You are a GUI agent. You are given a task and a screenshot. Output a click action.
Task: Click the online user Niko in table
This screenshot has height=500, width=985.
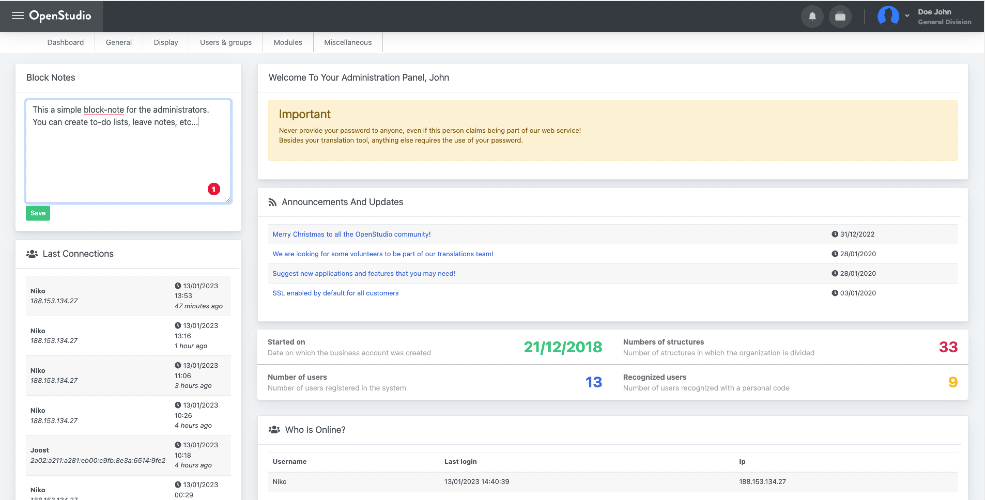click(280, 482)
